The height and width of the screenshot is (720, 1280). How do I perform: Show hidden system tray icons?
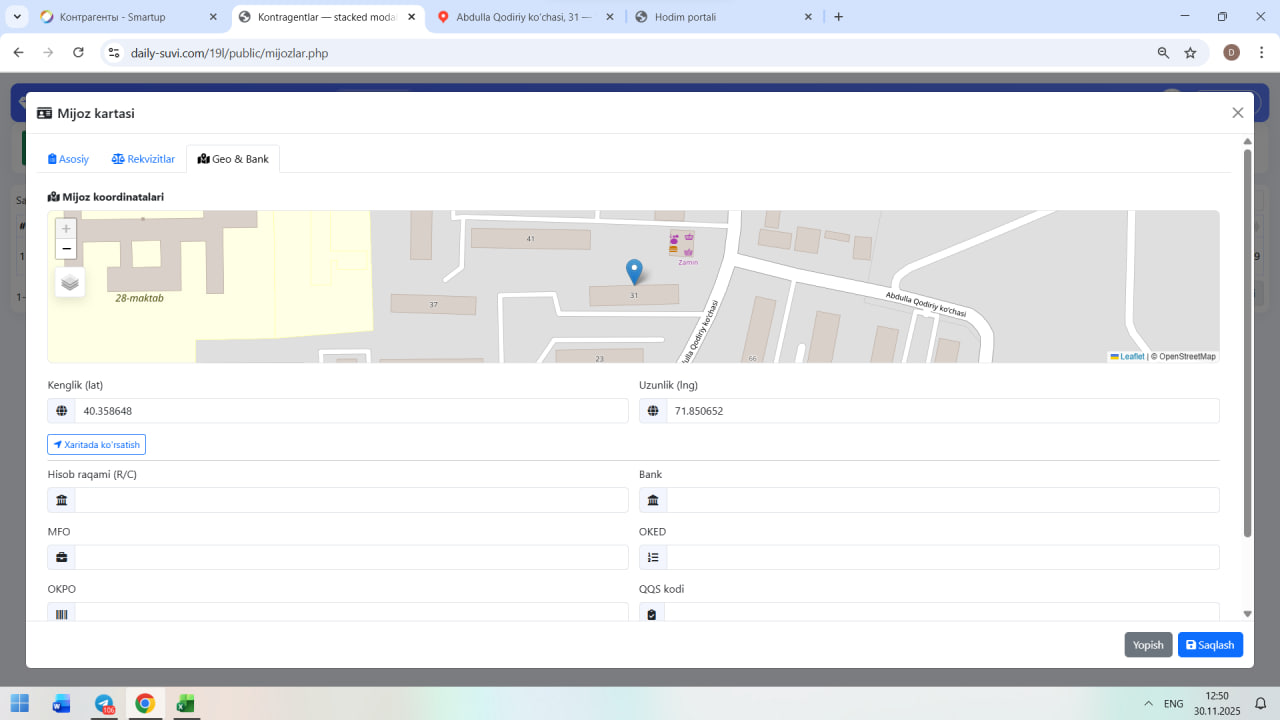pos(1148,703)
